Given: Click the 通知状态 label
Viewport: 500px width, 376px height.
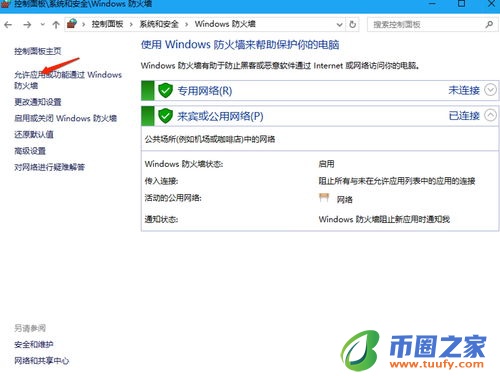Looking at the screenshot, I should click(x=161, y=219).
